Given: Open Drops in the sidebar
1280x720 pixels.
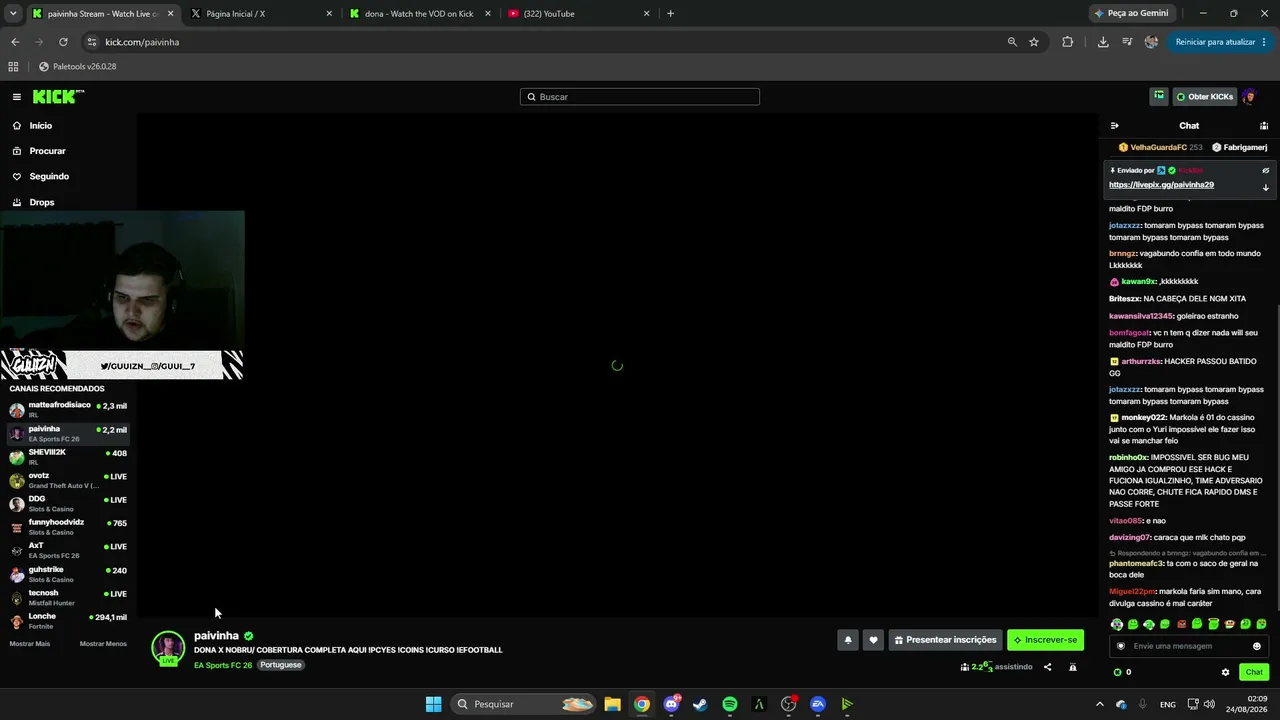Looking at the screenshot, I should point(42,202).
